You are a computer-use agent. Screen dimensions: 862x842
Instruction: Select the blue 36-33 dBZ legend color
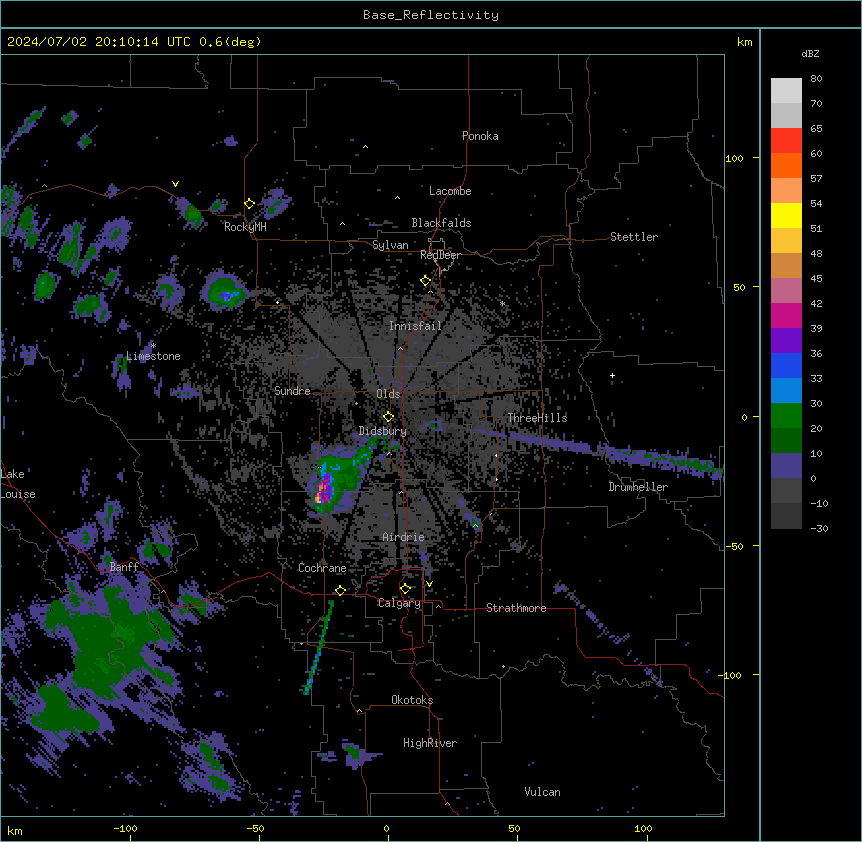(786, 365)
